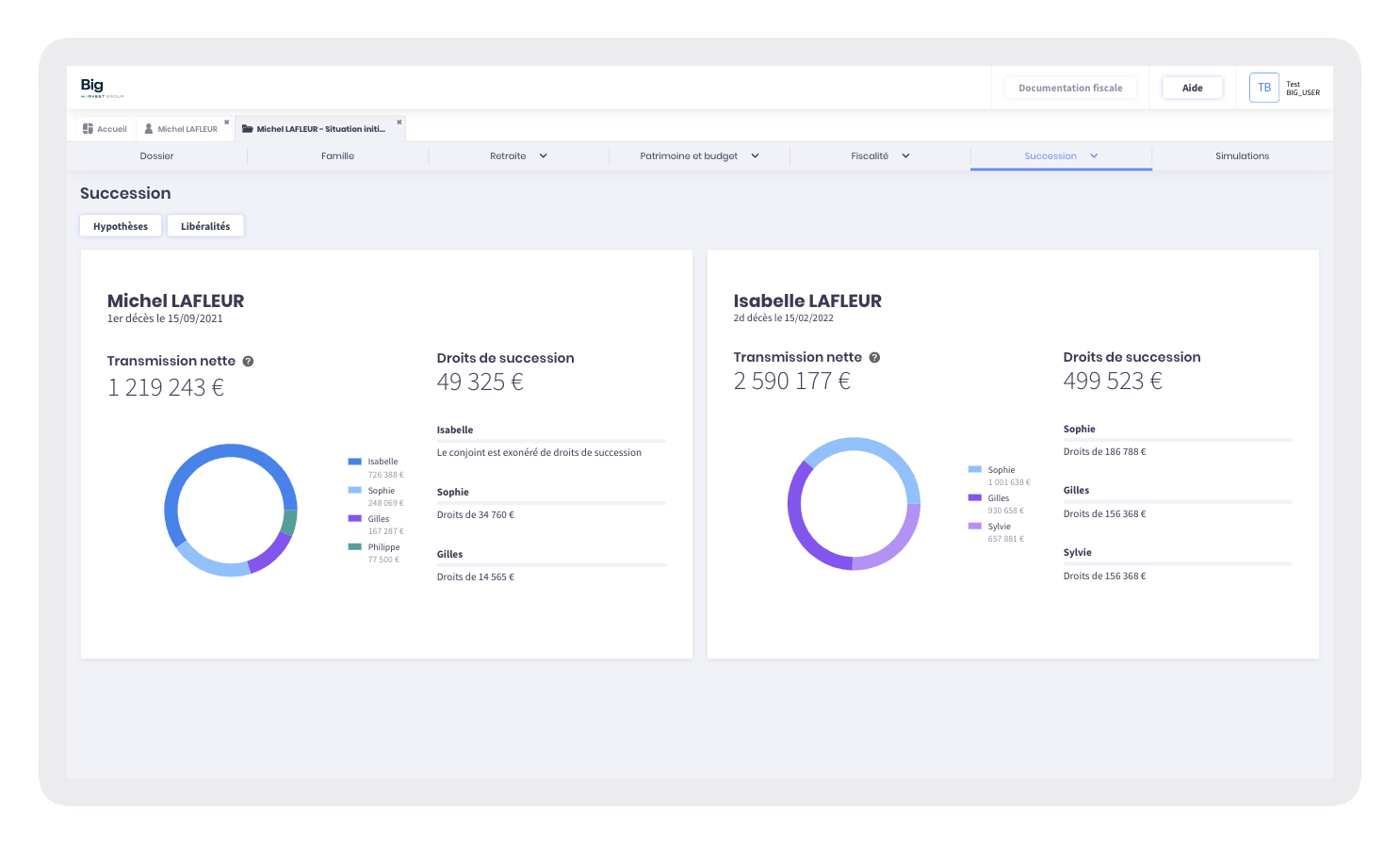Viewport: 1400px width, 844px height.
Task: Open the Documentation fiscale button
Action: coord(1070,88)
